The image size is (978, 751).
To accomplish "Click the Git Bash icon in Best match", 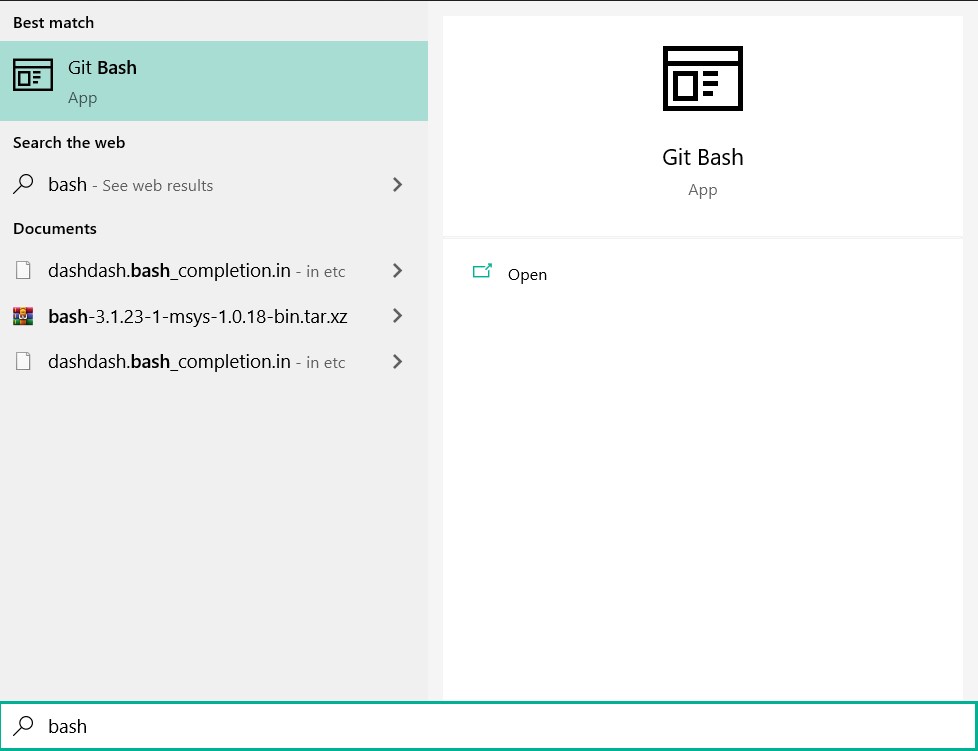I will [x=32, y=75].
